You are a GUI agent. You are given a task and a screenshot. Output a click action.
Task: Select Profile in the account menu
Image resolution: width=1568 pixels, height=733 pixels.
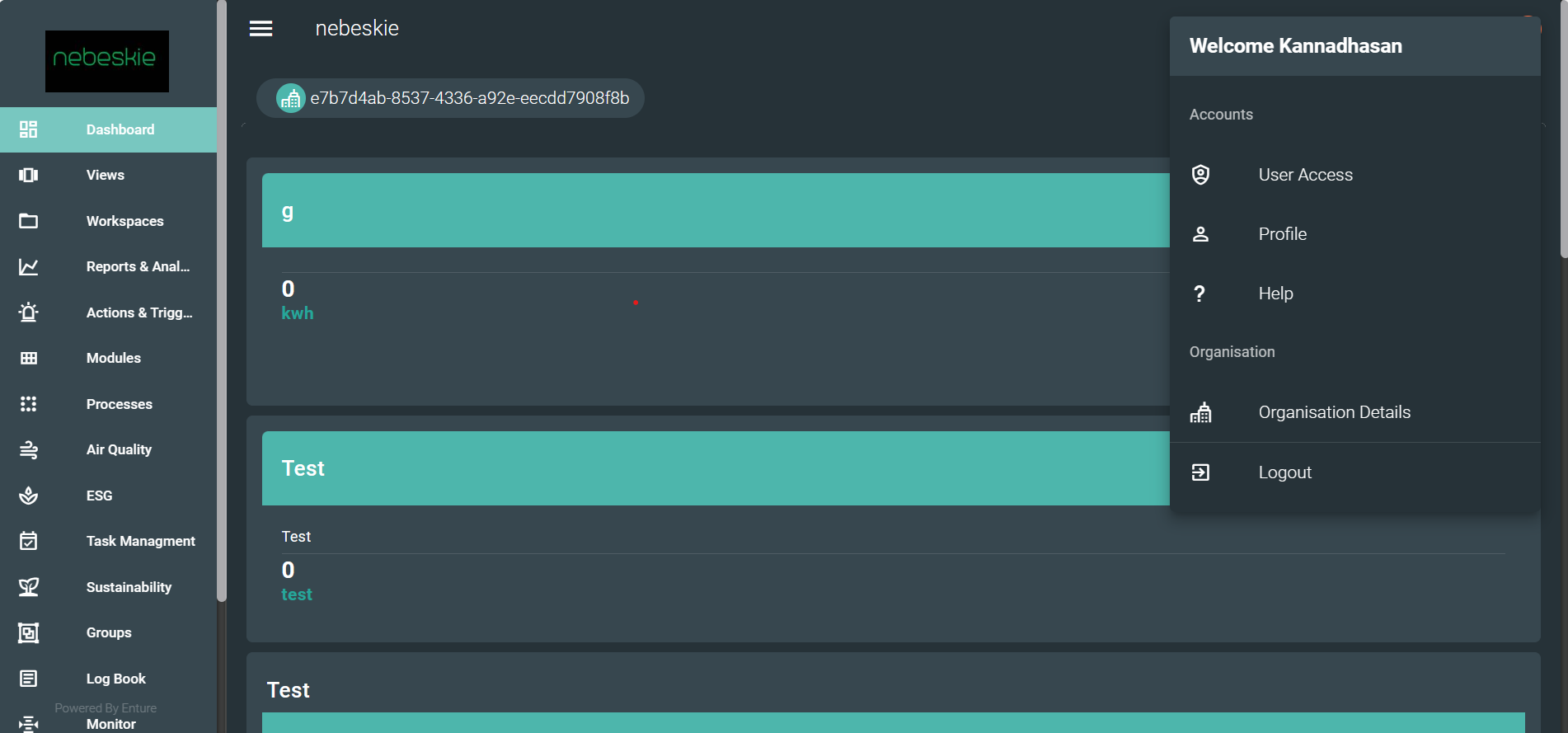point(1282,234)
